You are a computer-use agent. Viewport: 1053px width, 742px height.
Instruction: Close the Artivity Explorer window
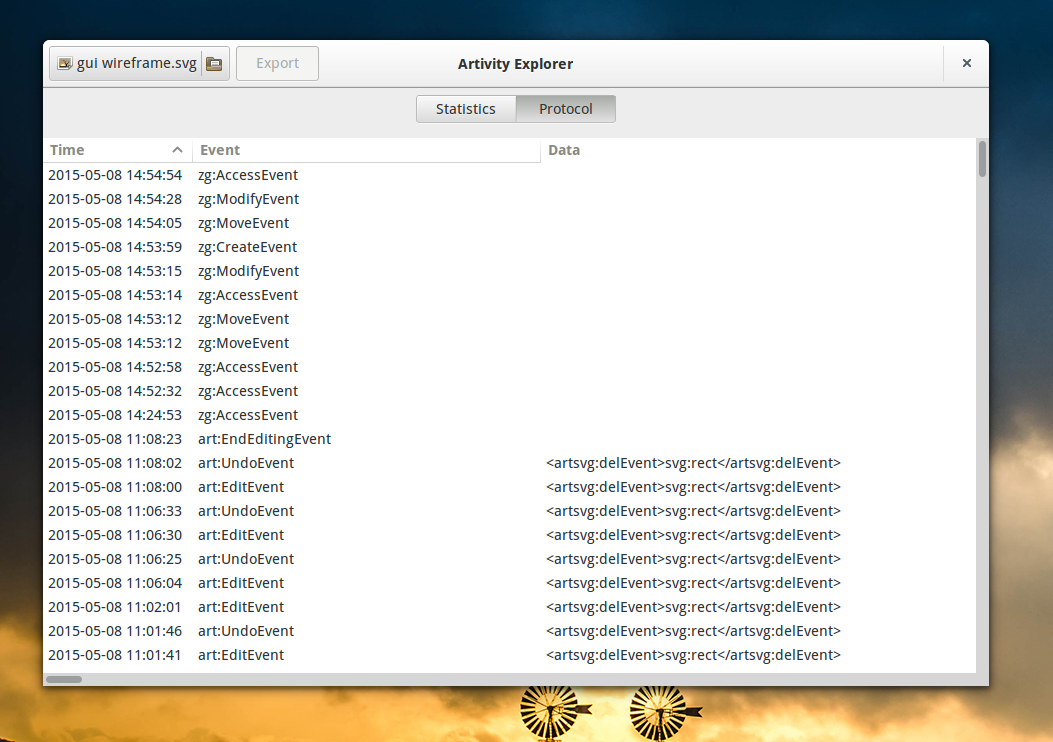click(x=966, y=63)
